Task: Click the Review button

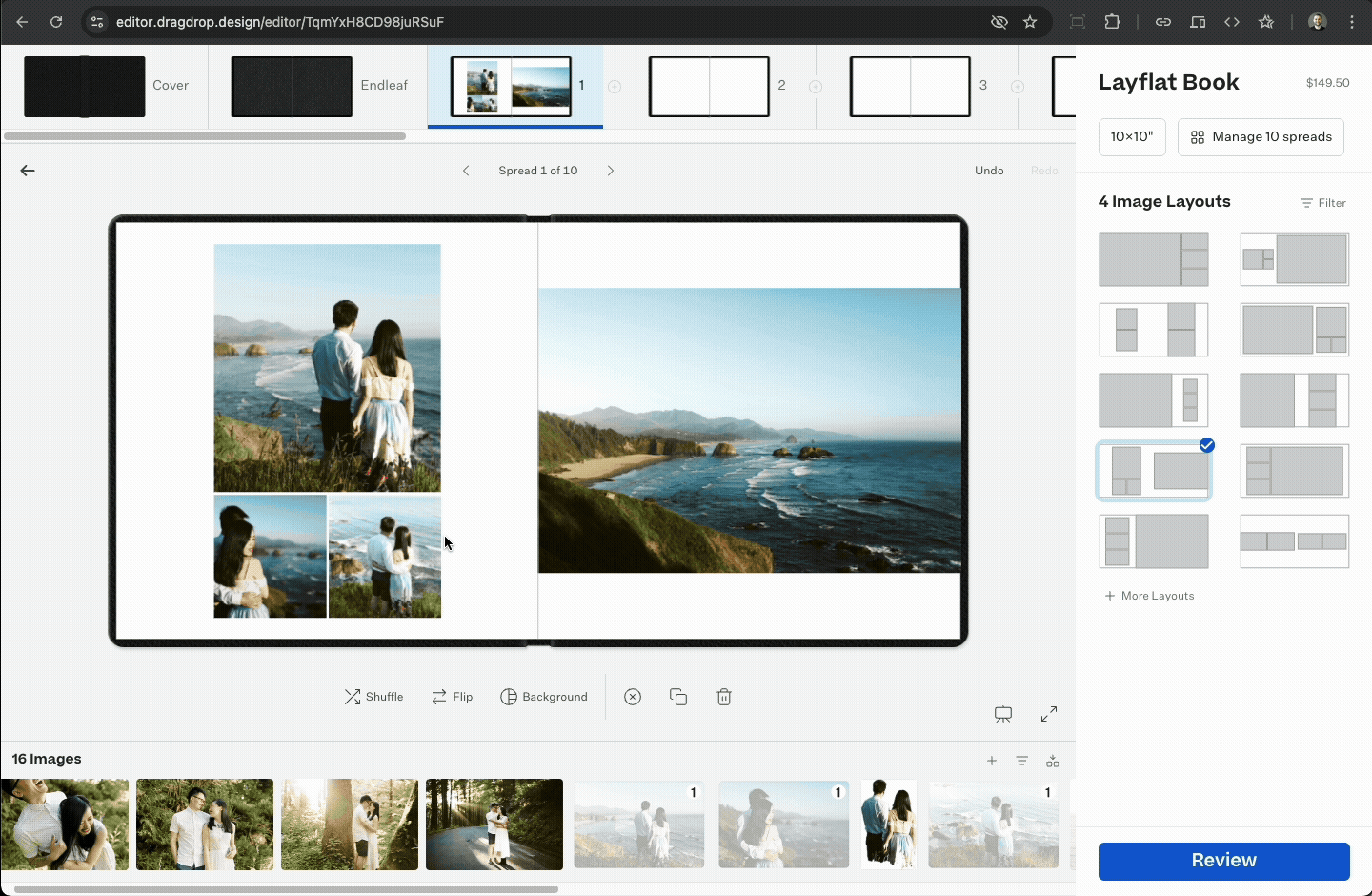Action: [1223, 861]
